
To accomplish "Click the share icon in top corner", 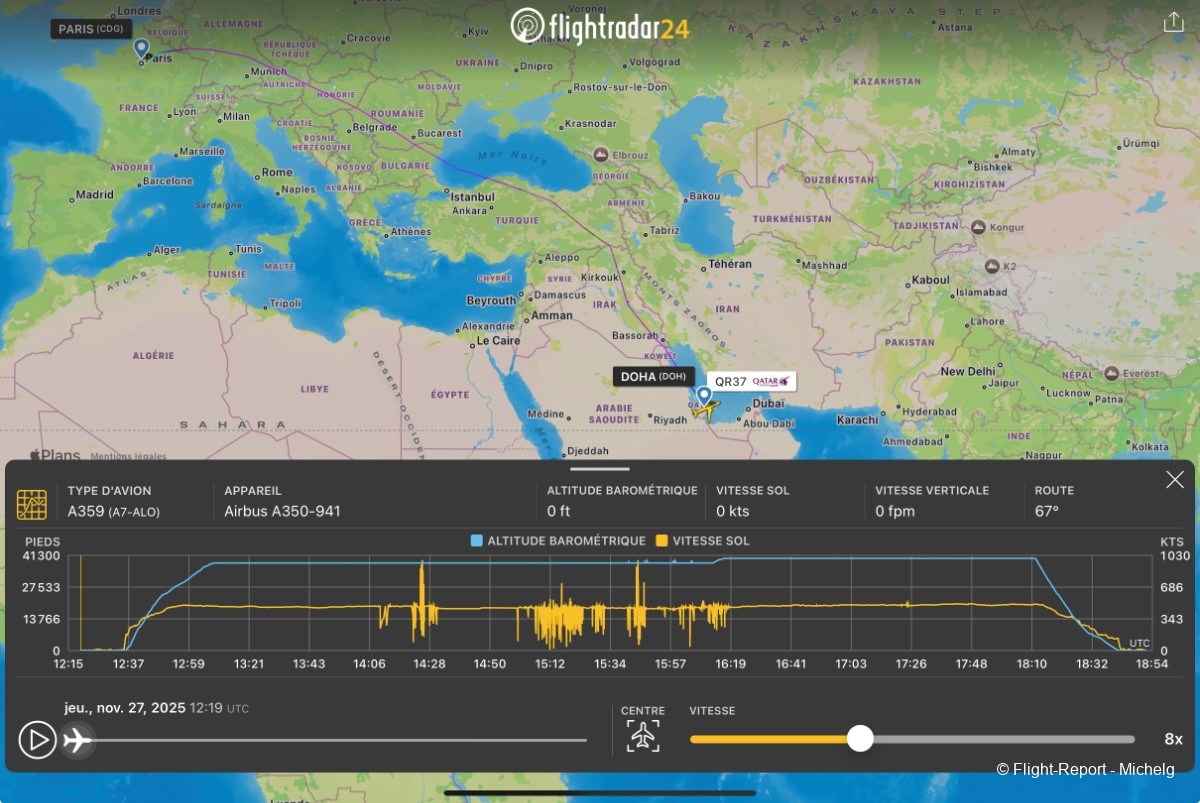I will [x=1173, y=23].
